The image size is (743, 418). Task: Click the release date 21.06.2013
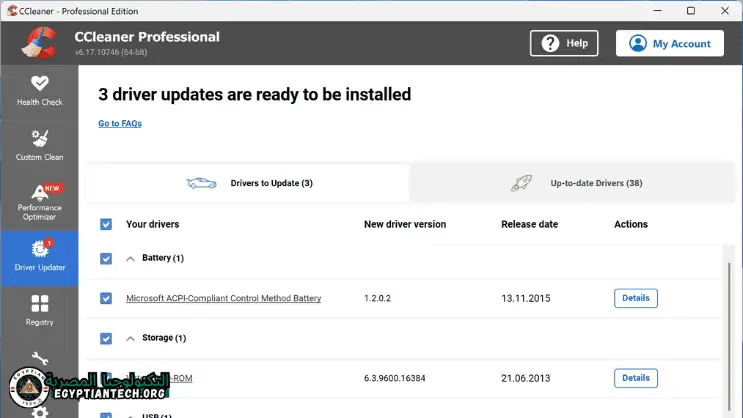pos(526,378)
